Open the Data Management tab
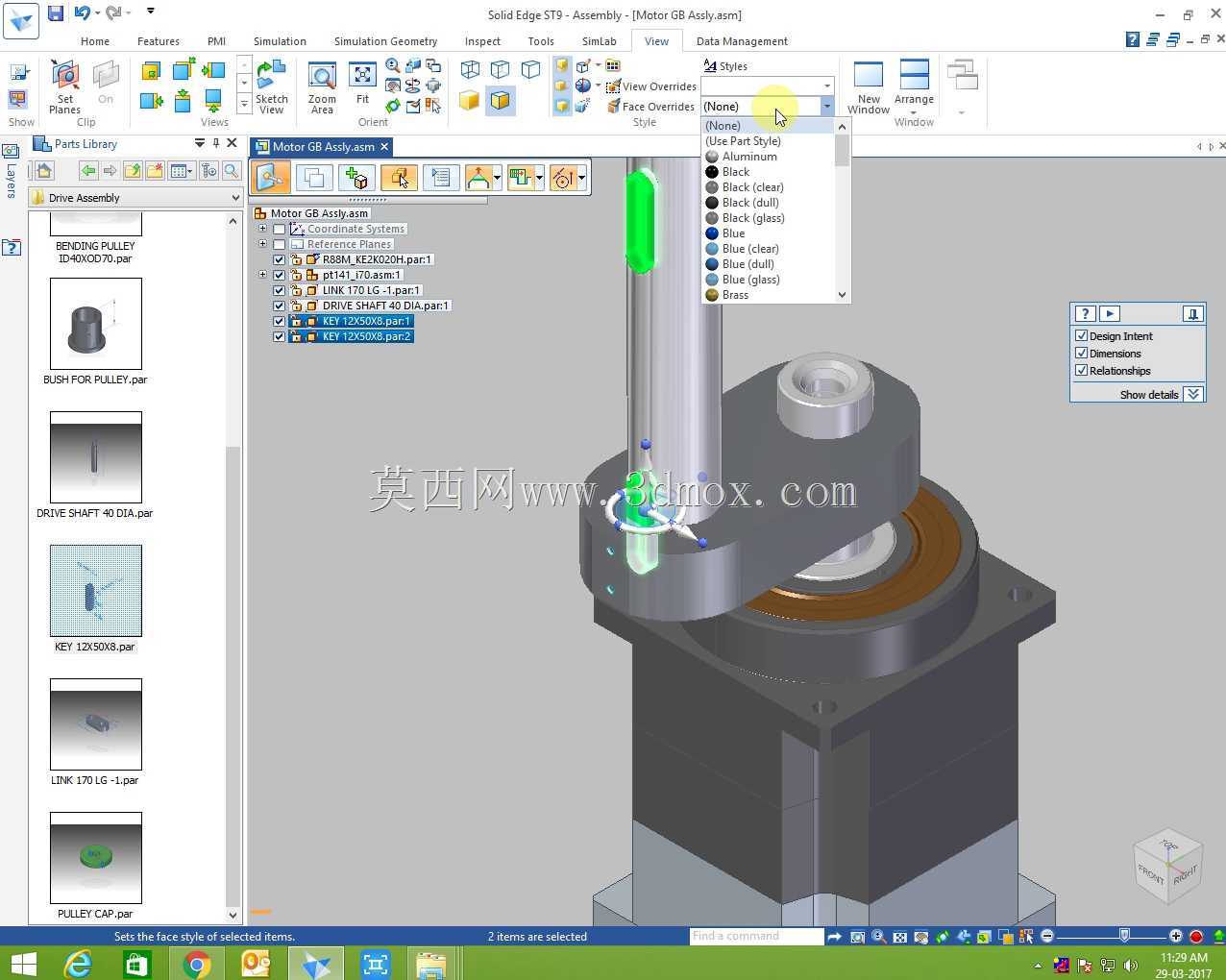Viewport: 1226px width, 980px height. tap(742, 41)
